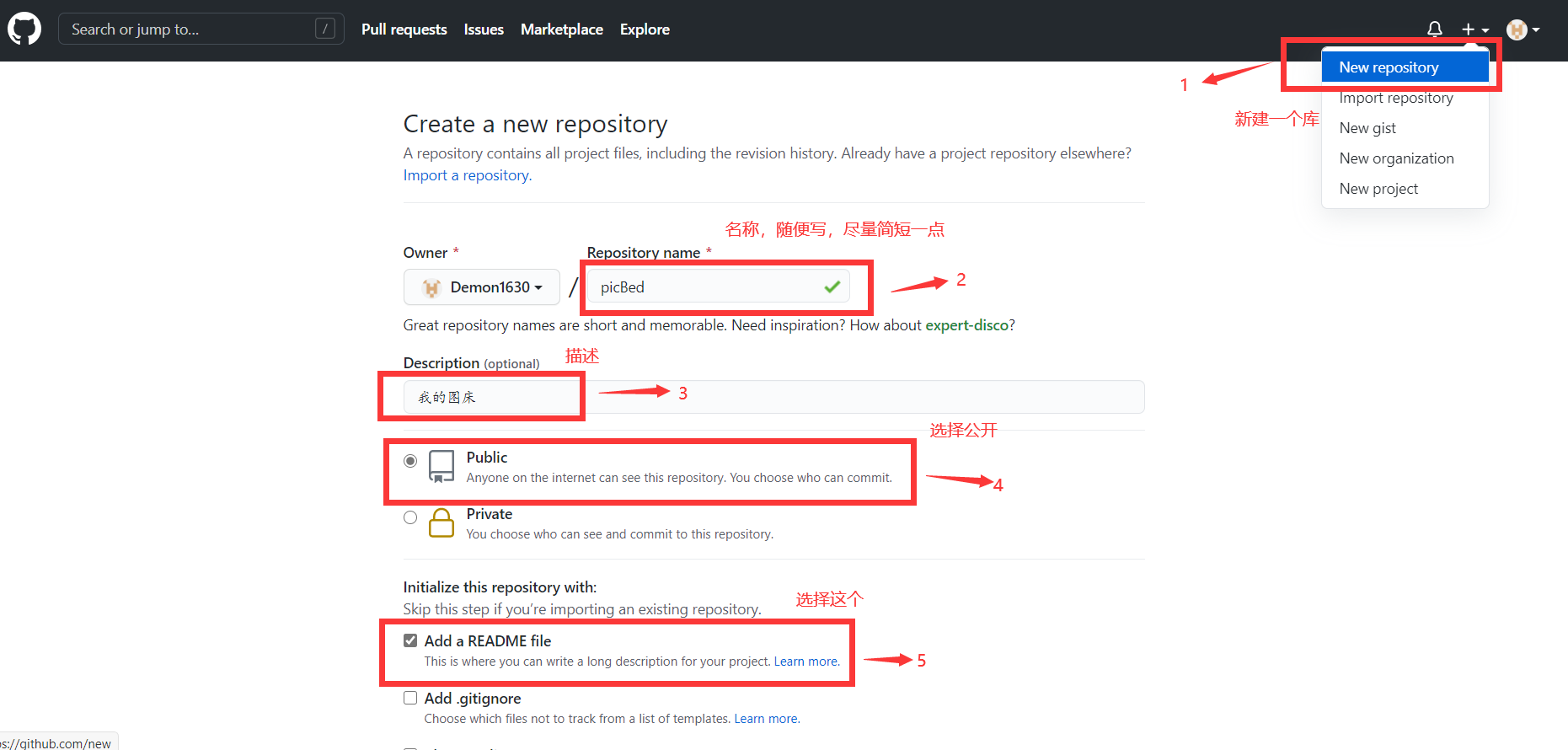Choose New project from the menu
1568x750 pixels.
[x=1405, y=189]
